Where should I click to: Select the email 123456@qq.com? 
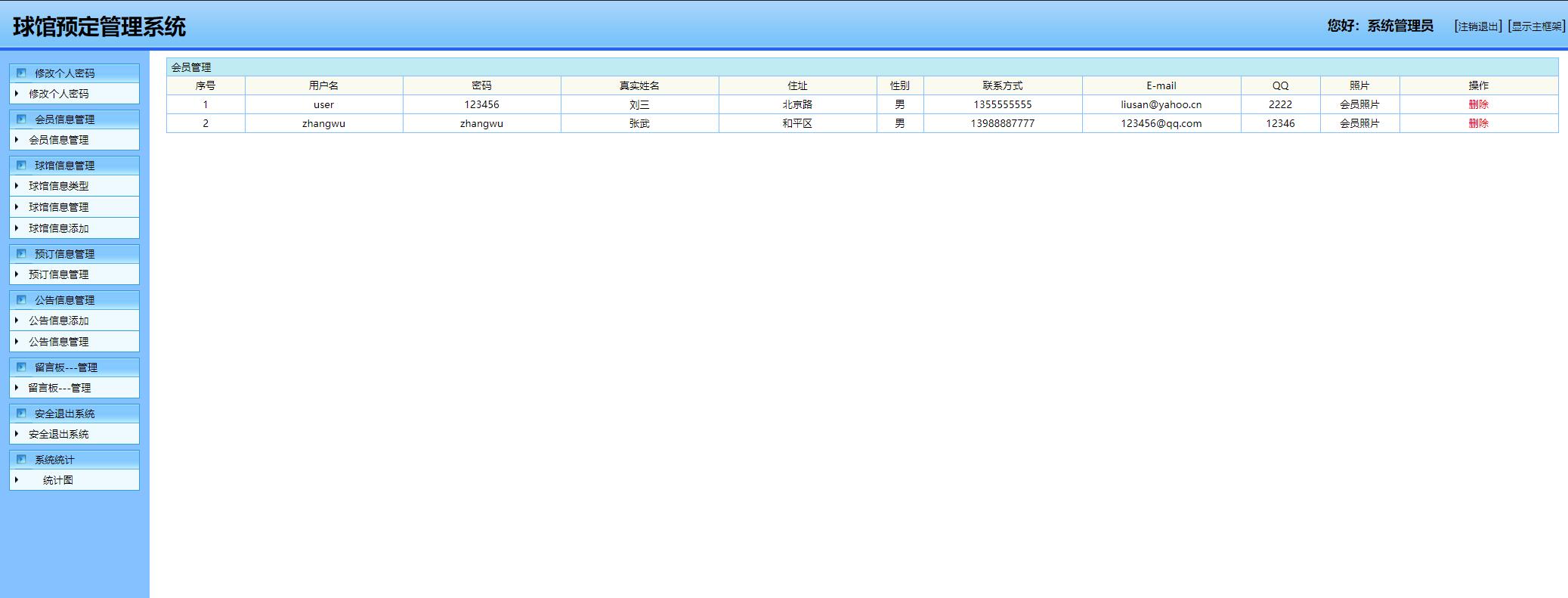coord(1161,123)
